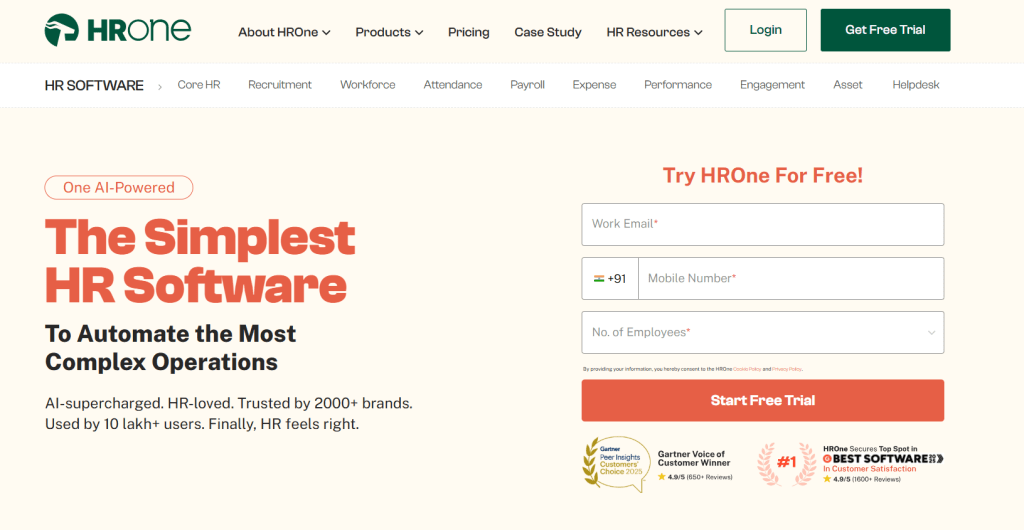
Task: Click the India flag country code selector
Action: click(610, 279)
